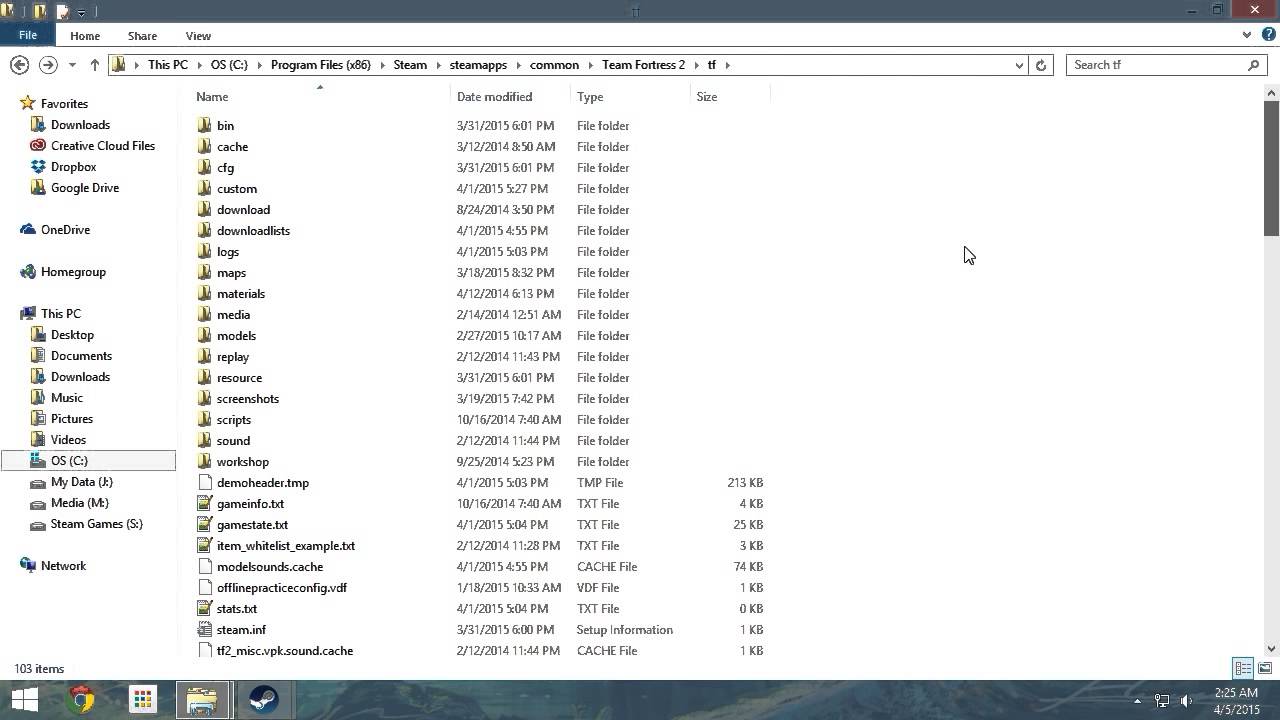This screenshot has height=720, width=1280.
Task: Switch to details view layout button
Action: tap(1243, 668)
